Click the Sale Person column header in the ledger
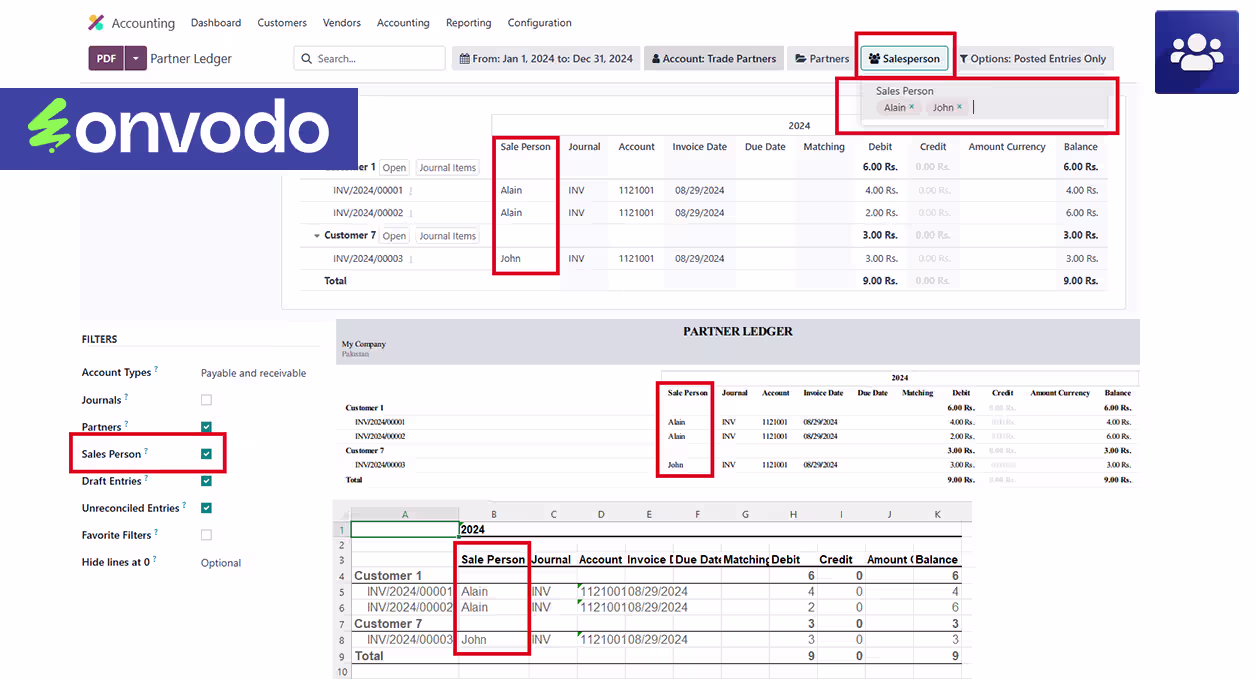 525,147
